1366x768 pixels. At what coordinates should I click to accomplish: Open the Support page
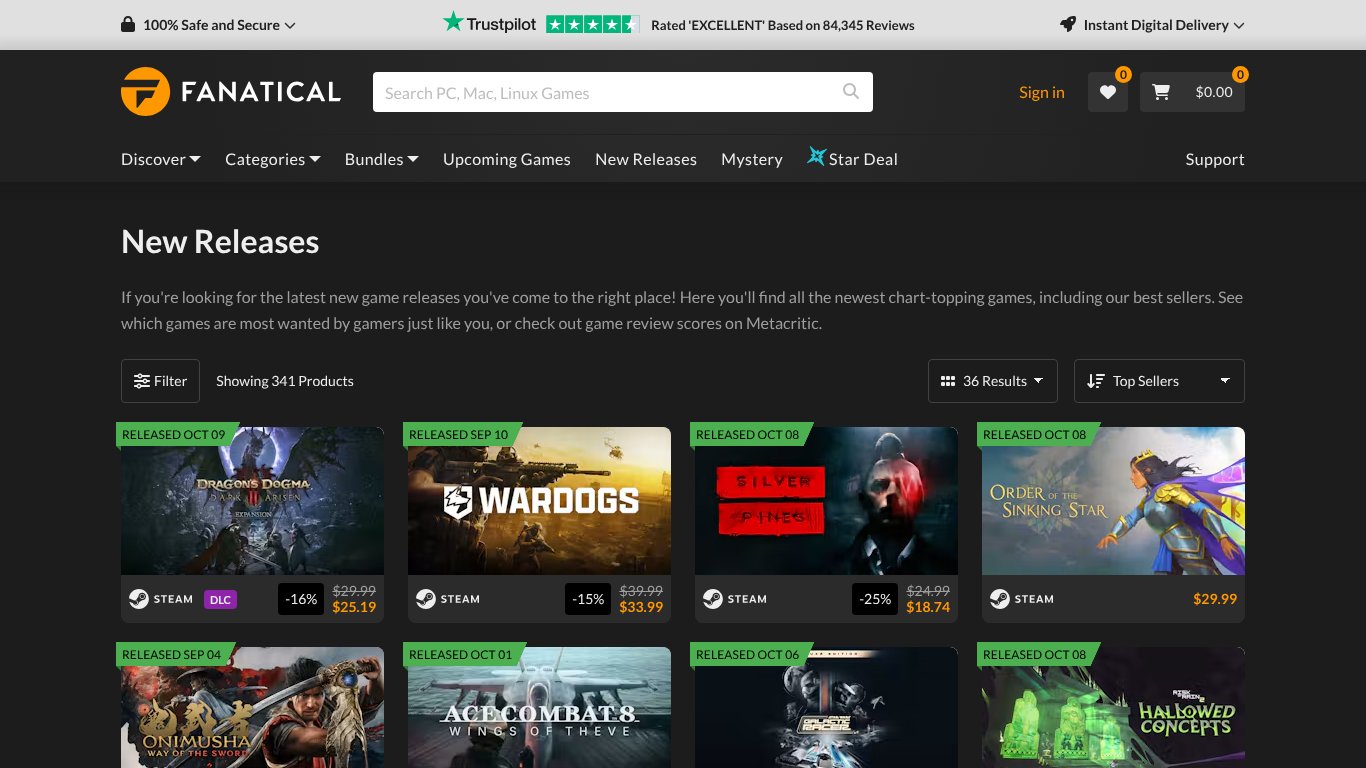(x=1215, y=159)
